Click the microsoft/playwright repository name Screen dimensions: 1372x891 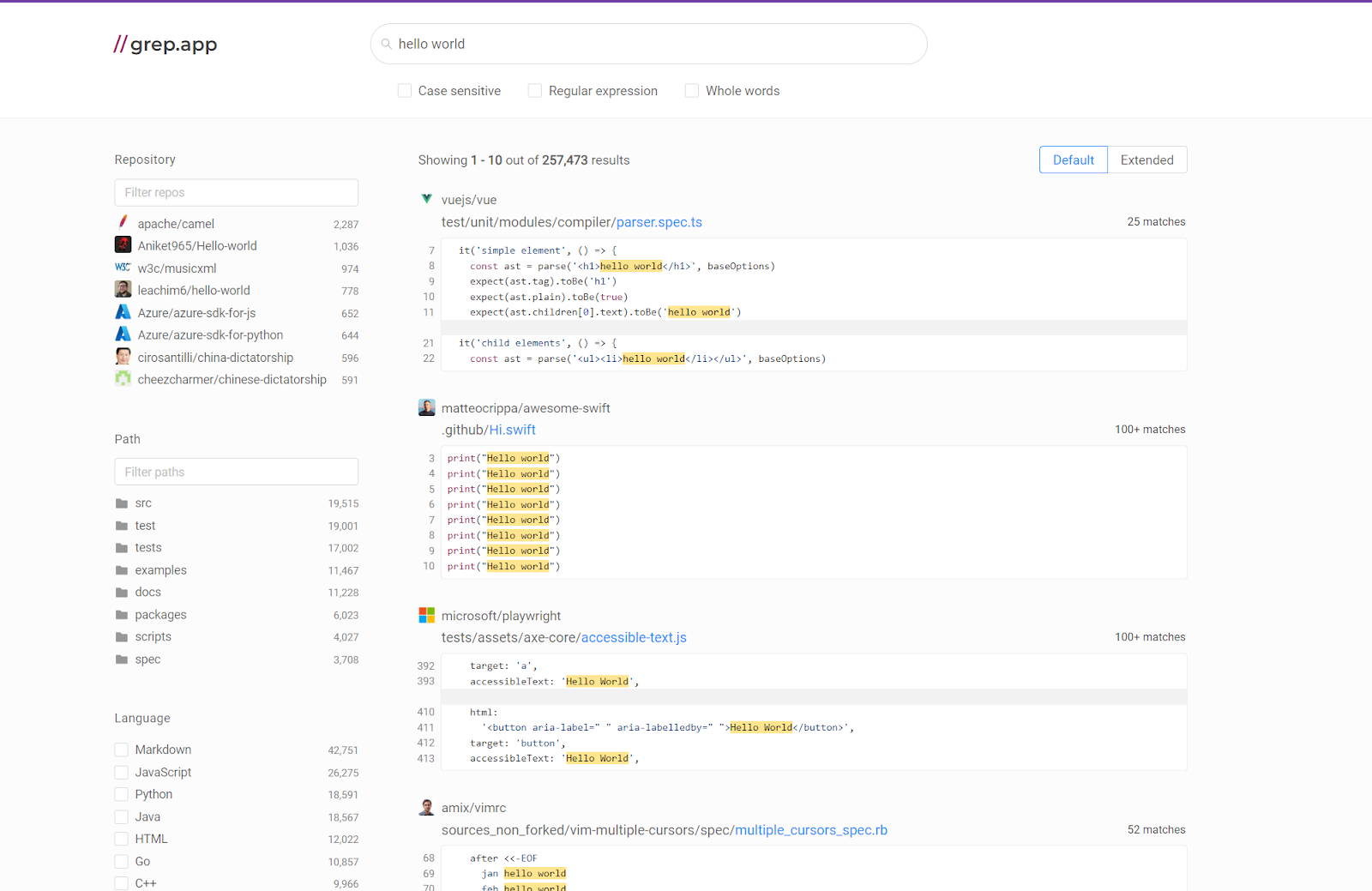pyautogui.click(x=501, y=616)
